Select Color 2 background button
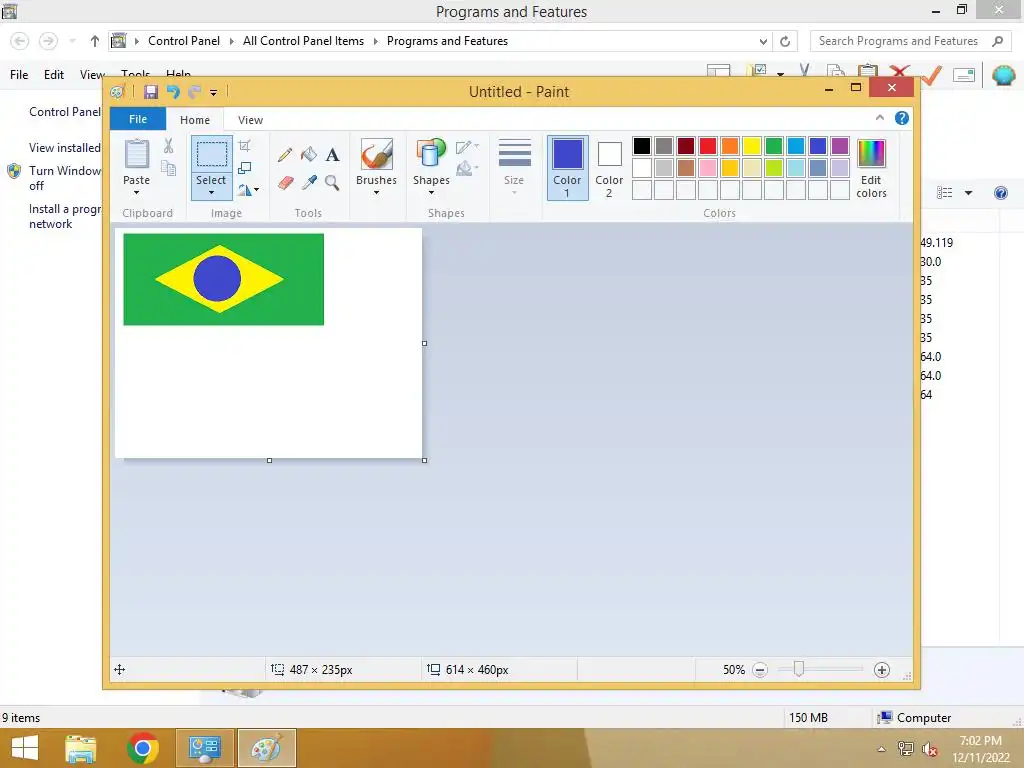The height and width of the screenshot is (768, 1024). point(609,168)
